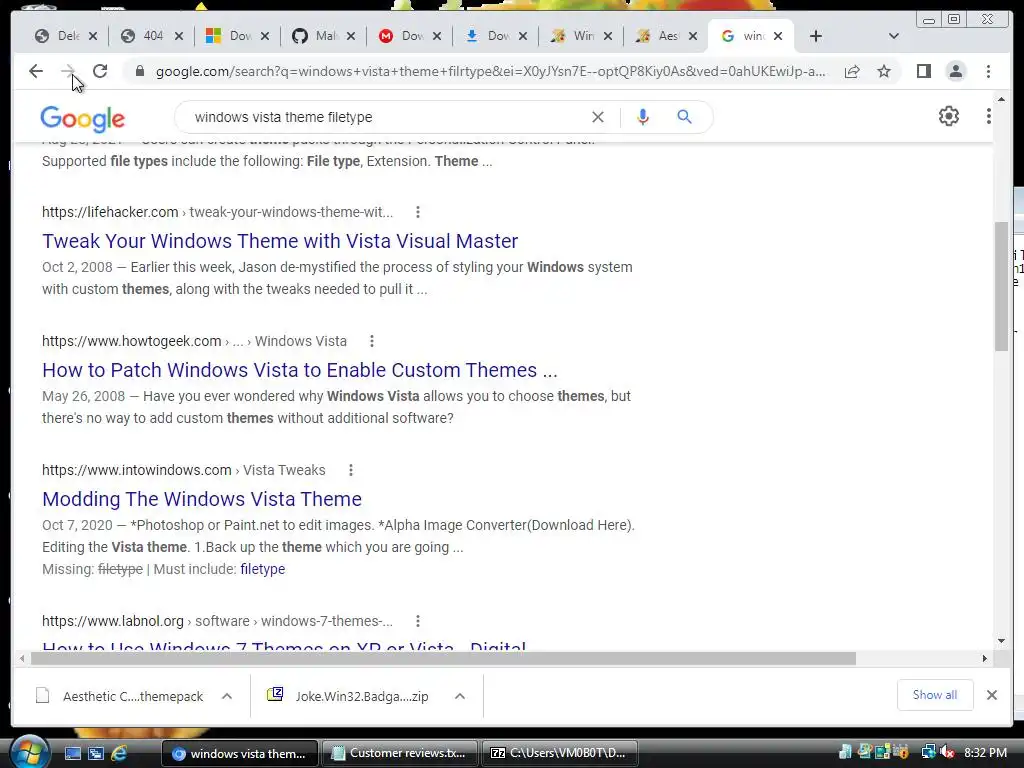
Task: Click the lock icon in the address bar
Action: tap(139, 71)
